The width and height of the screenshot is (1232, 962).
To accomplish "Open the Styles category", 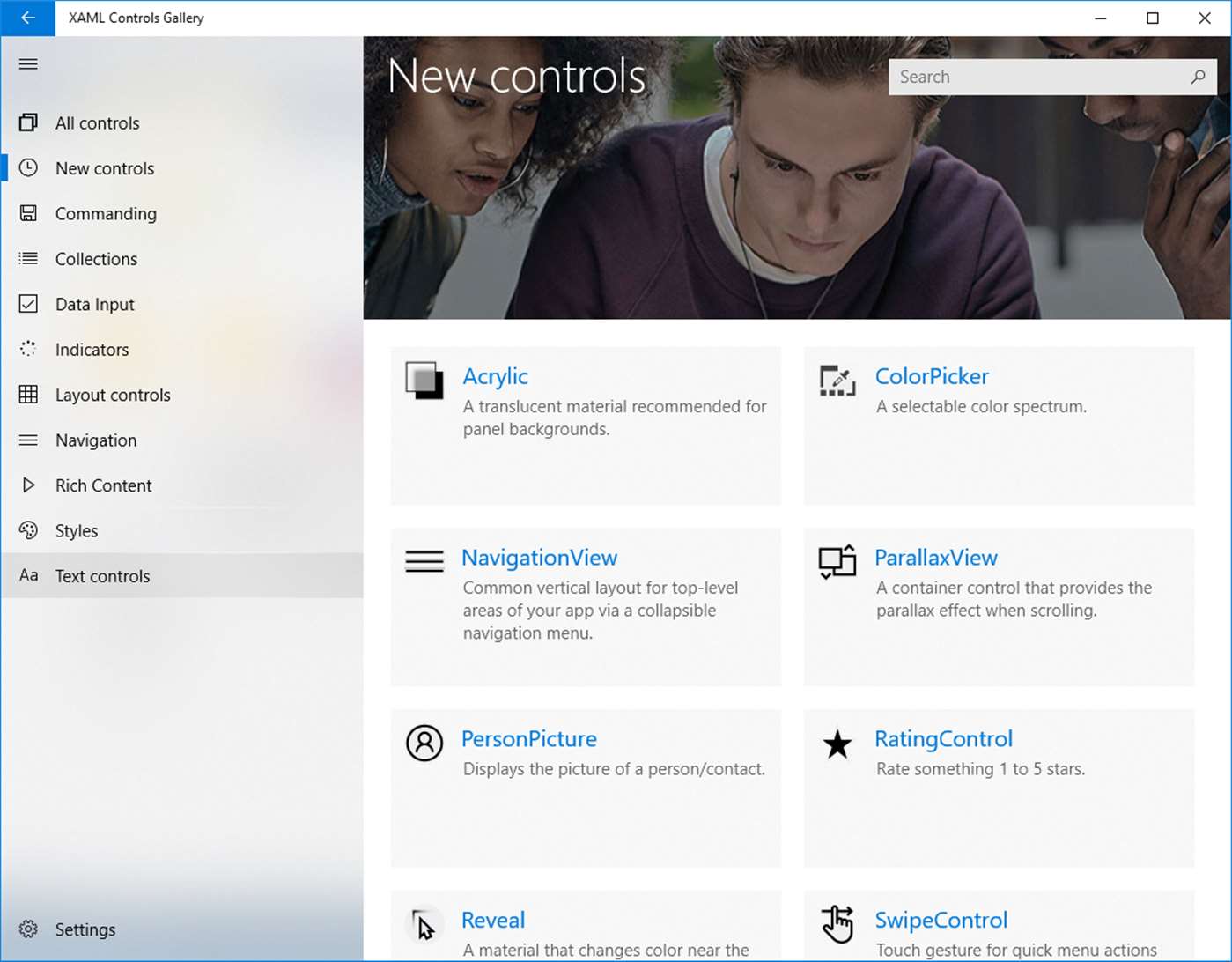I will tap(181, 530).
